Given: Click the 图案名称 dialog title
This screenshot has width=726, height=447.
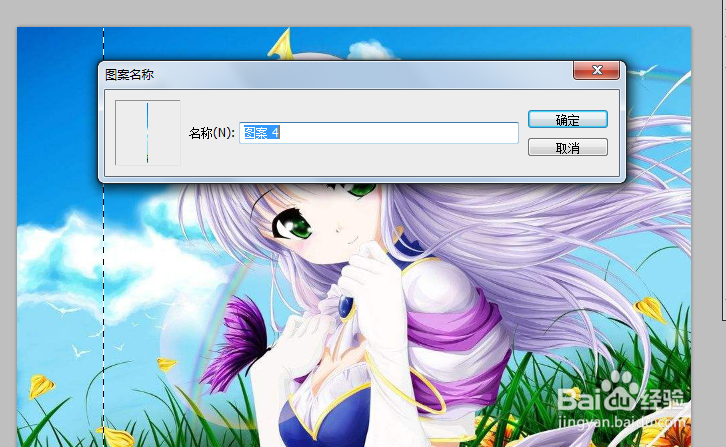Looking at the screenshot, I should pyautogui.click(x=129, y=75).
